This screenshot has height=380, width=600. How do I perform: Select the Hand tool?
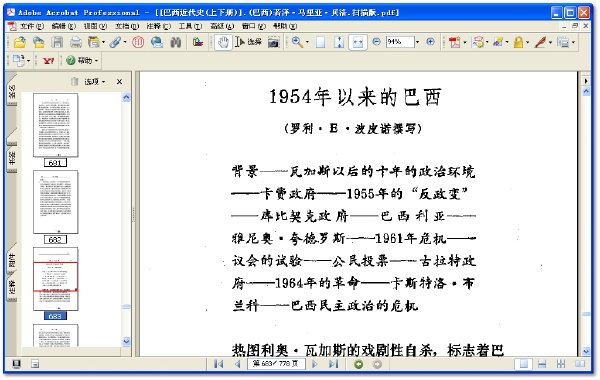pos(223,42)
